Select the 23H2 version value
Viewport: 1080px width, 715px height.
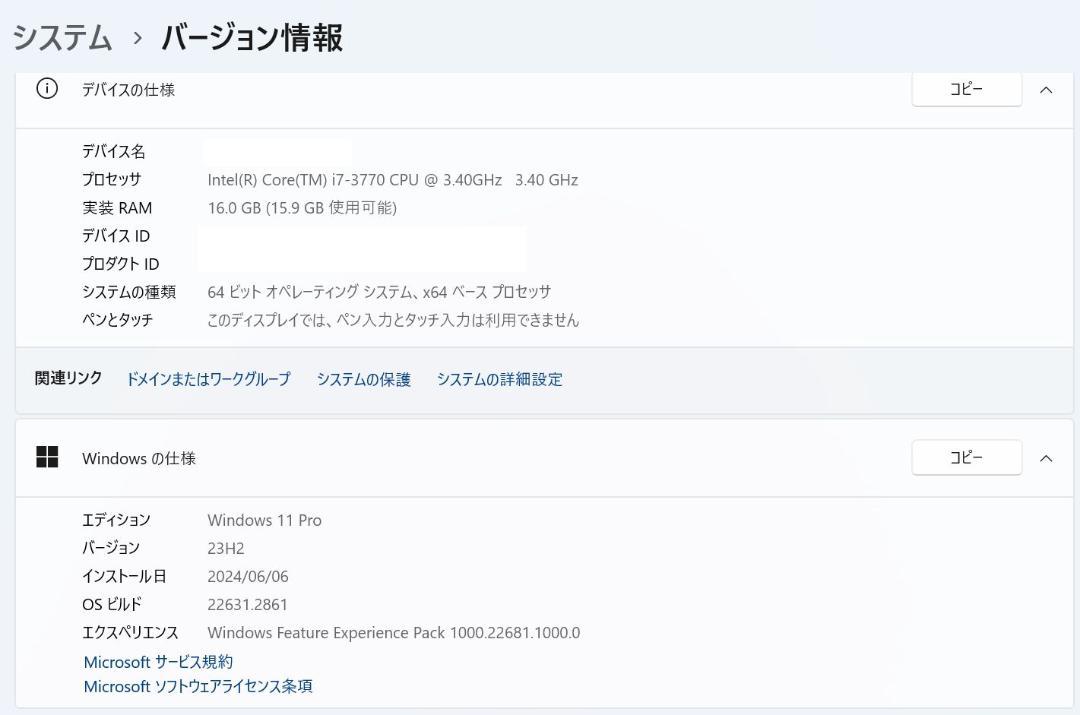coord(226,548)
